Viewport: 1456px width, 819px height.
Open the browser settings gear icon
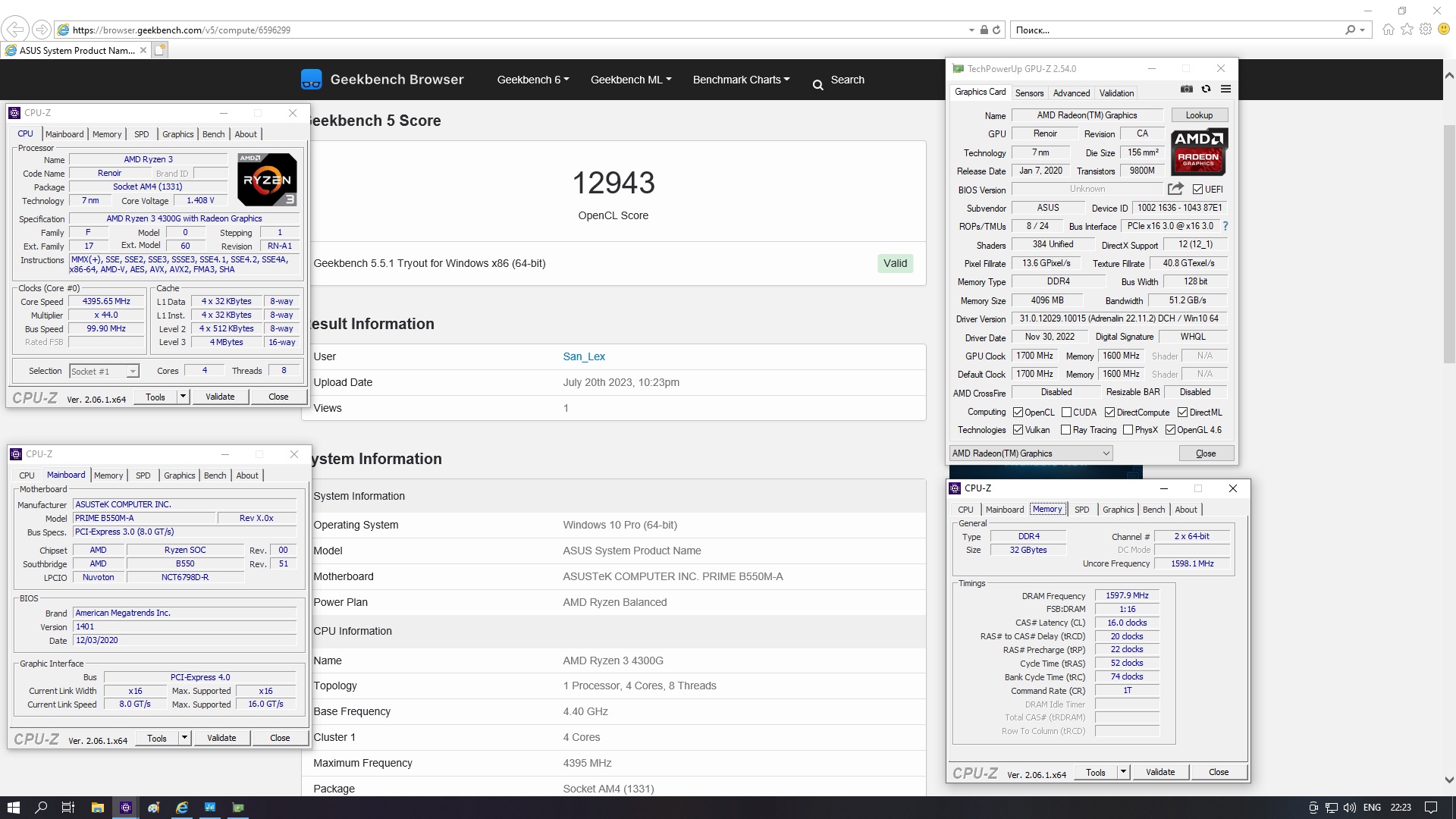pyautogui.click(x=1426, y=30)
